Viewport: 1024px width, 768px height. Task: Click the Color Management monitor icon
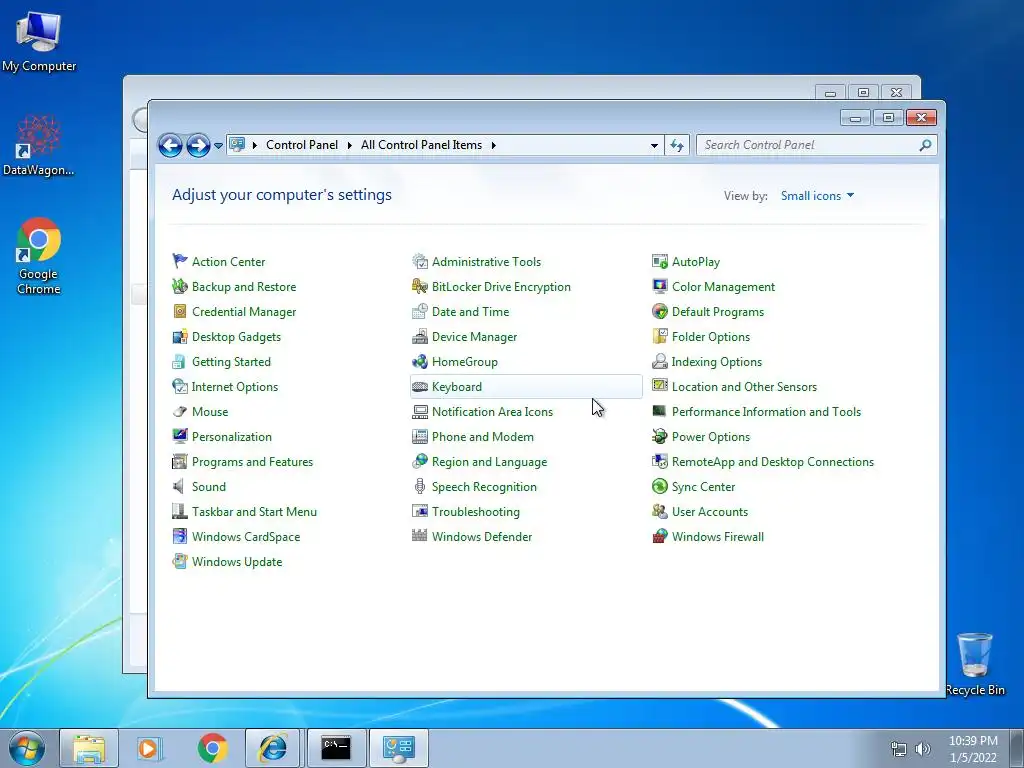(660, 286)
